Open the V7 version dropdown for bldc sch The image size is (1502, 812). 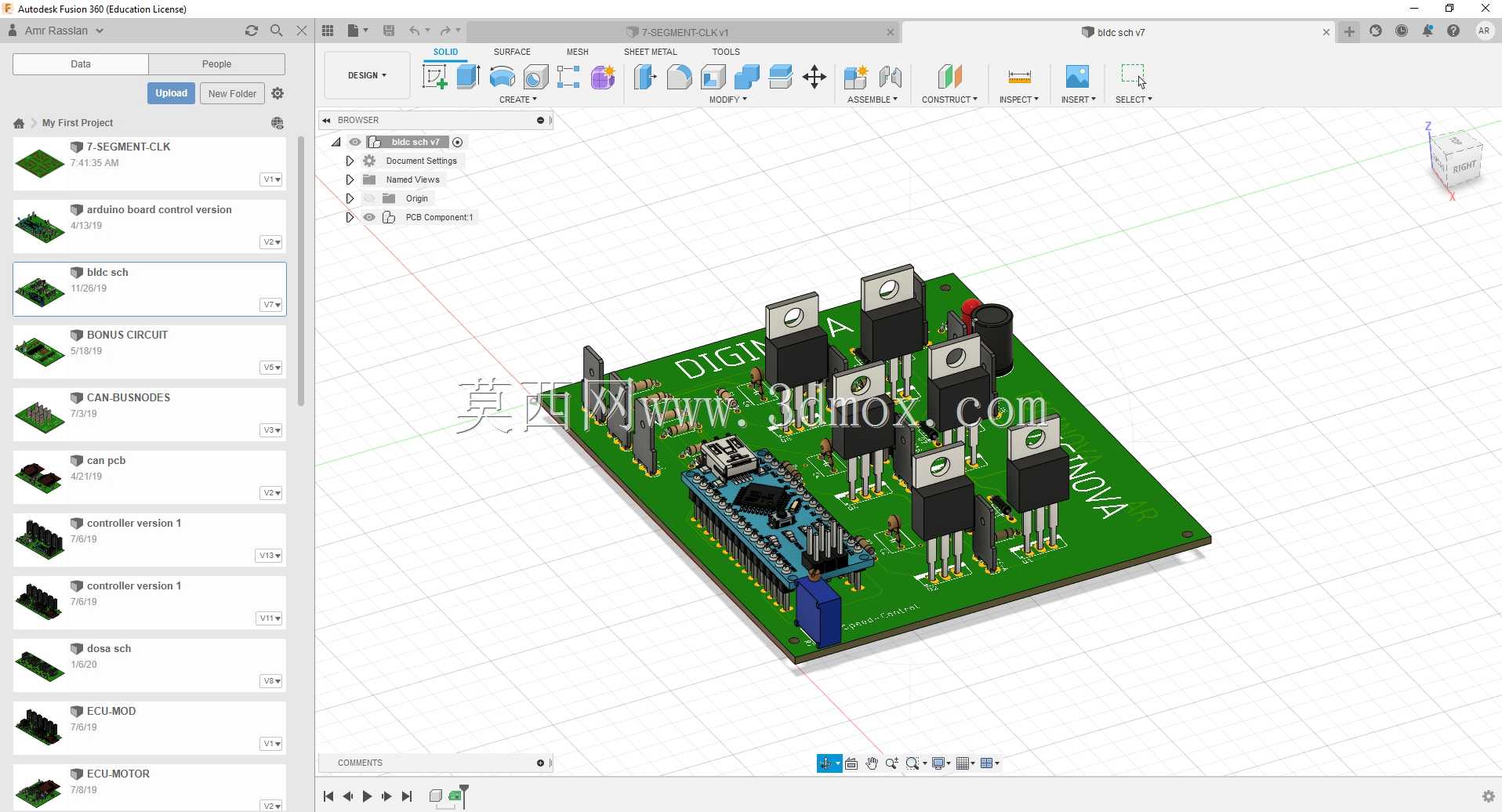pos(271,305)
